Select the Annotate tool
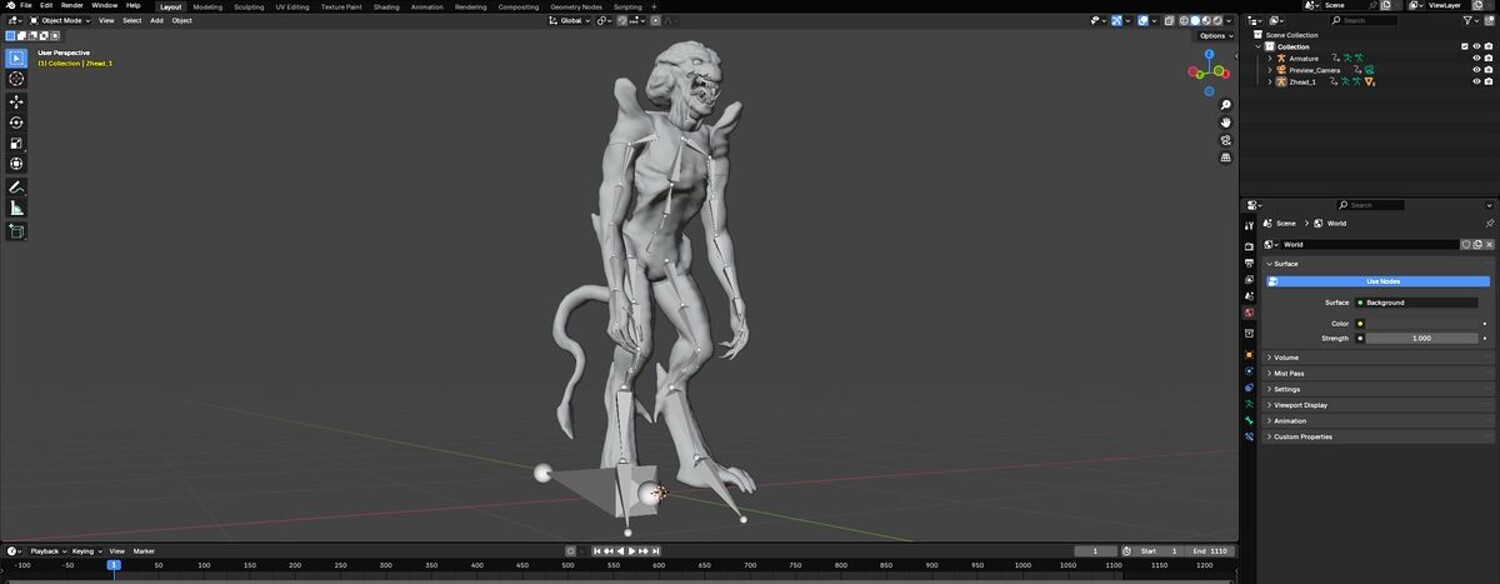This screenshot has width=1500, height=584. pos(16,187)
